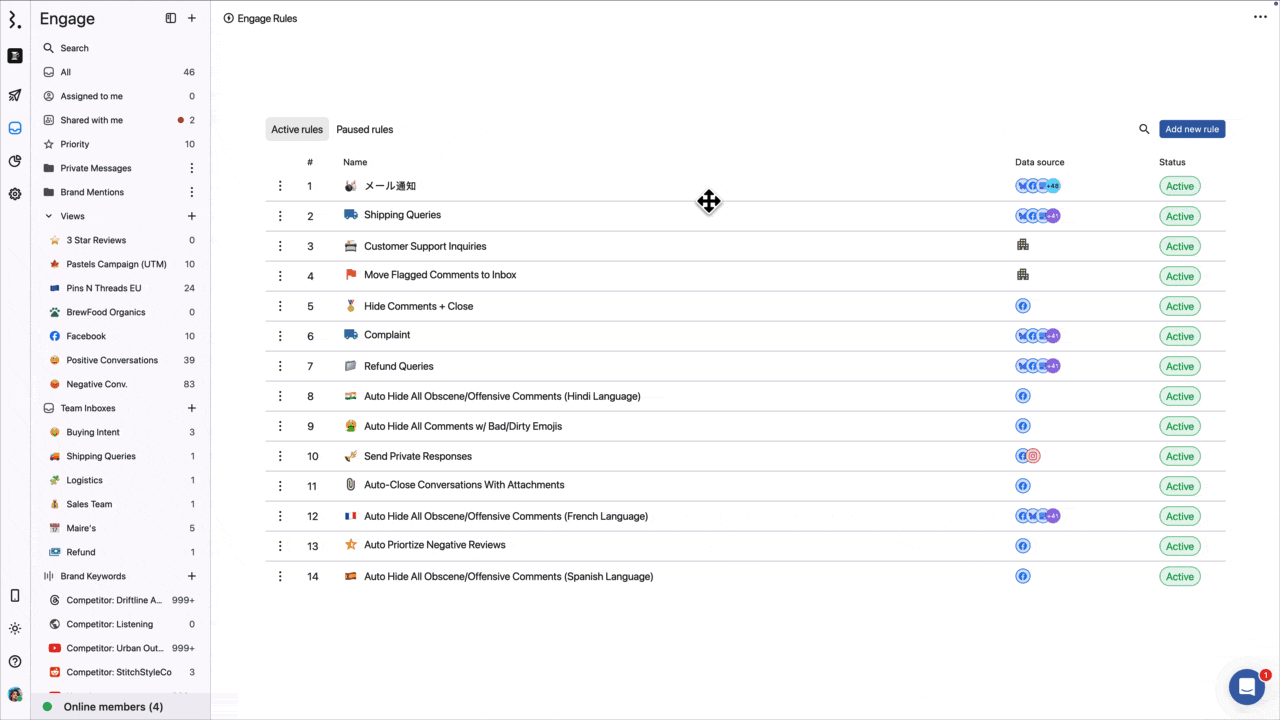Open Customer Support Inquiries rule

[x=425, y=246]
